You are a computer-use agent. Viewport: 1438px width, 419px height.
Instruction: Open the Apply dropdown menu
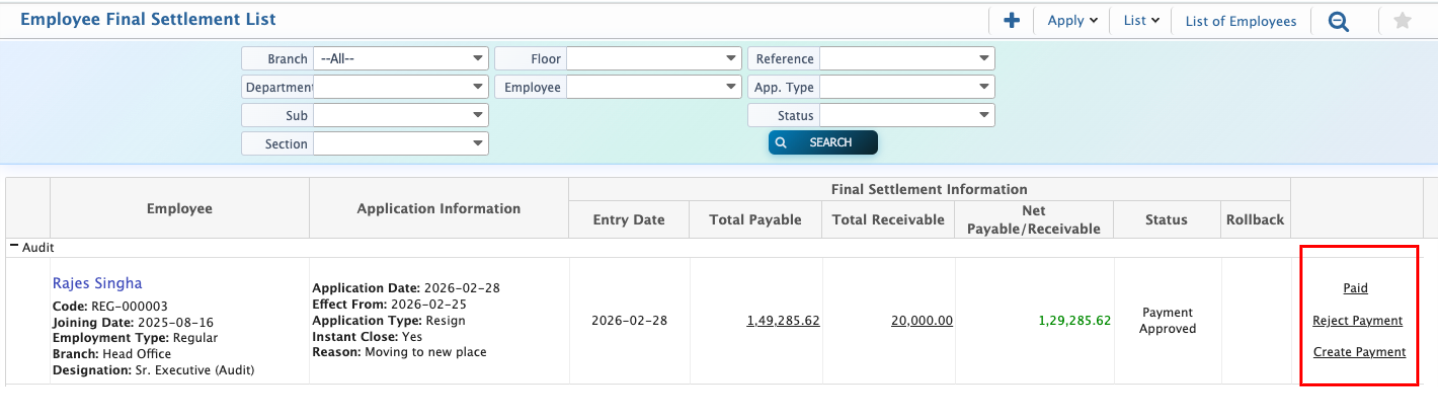[x=1072, y=21]
